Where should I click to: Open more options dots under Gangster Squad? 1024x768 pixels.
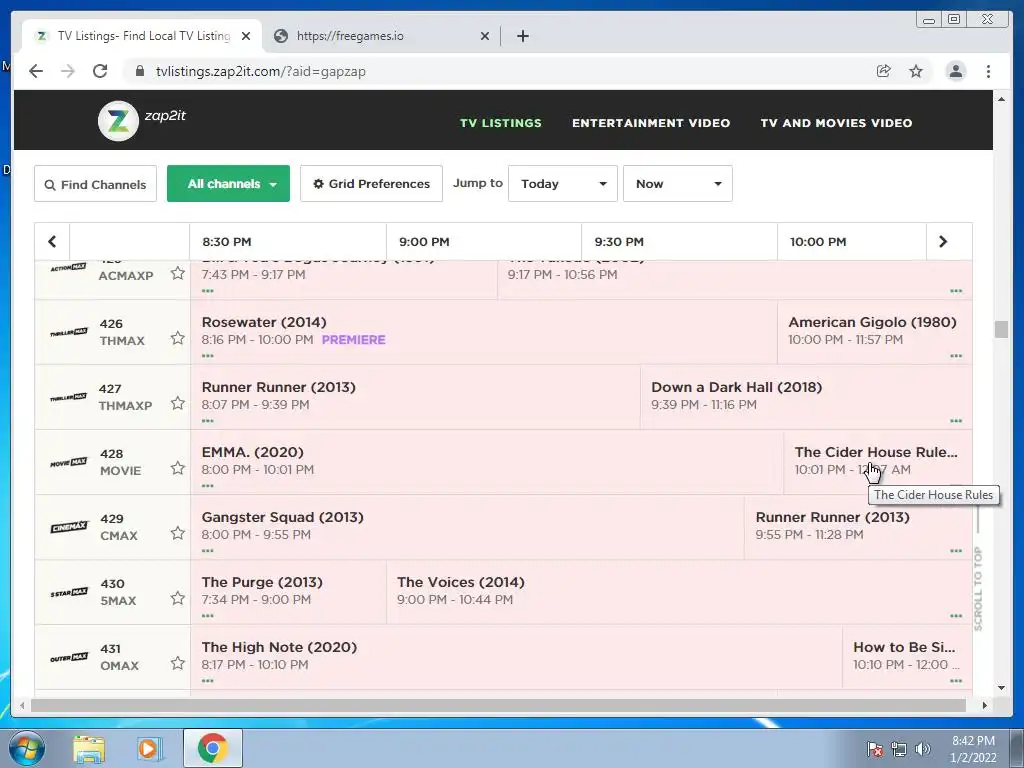(x=208, y=551)
